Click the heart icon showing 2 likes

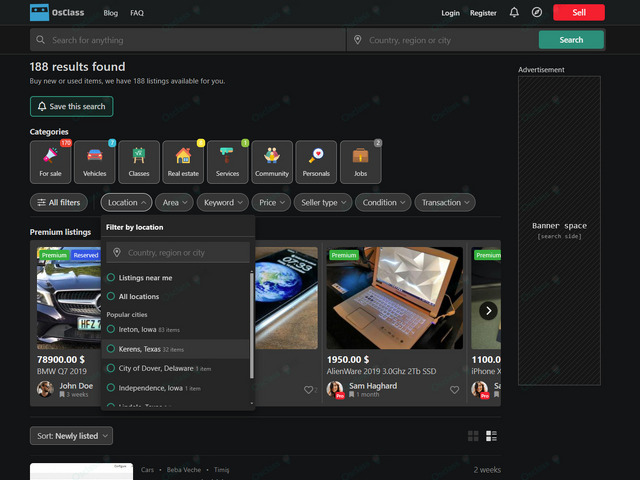click(308, 390)
